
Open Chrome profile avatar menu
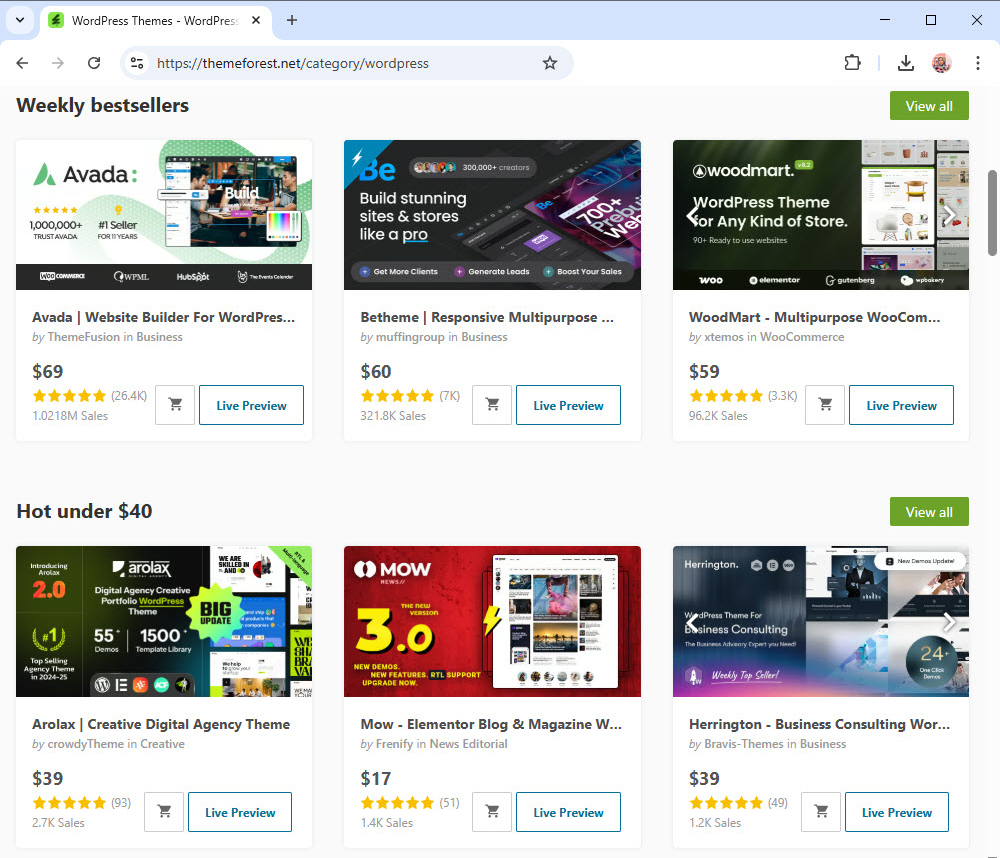click(941, 63)
